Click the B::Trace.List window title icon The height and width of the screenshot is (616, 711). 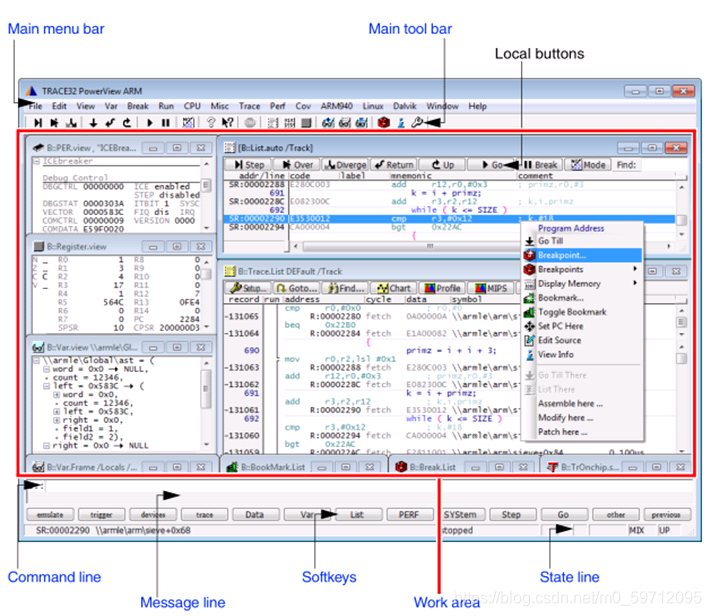pos(230,271)
